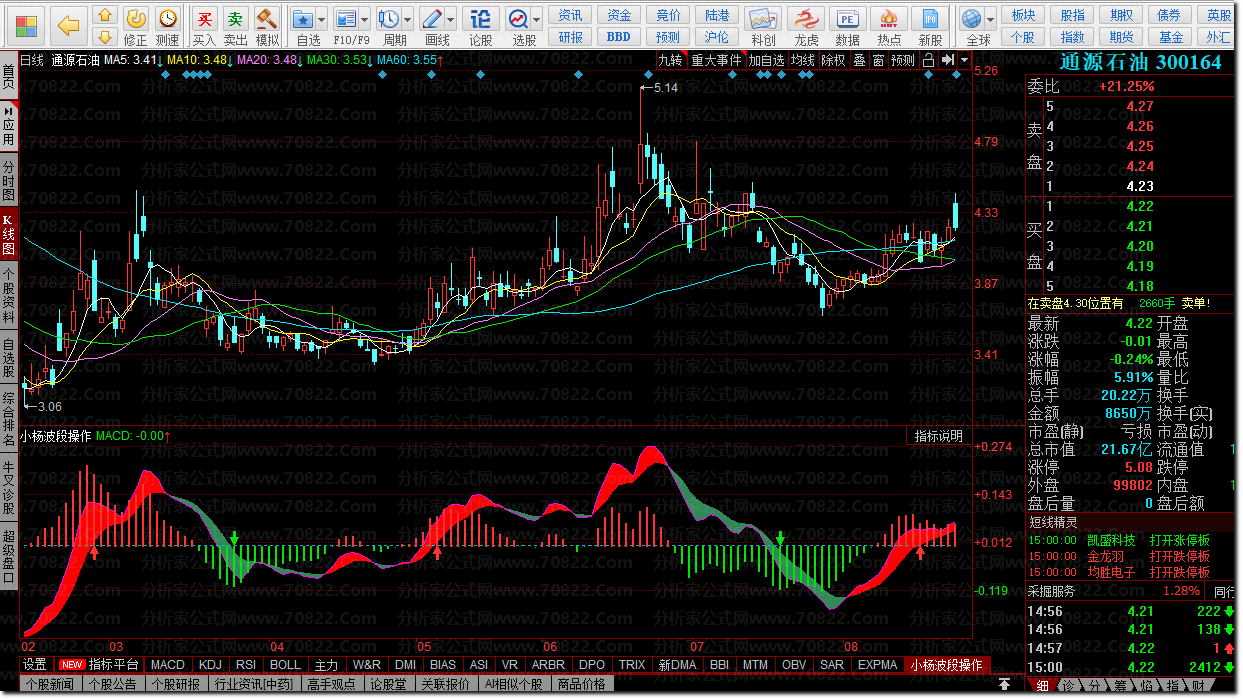
Task: Open the 自选 favorites folder icon
Action: pos(304,18)
